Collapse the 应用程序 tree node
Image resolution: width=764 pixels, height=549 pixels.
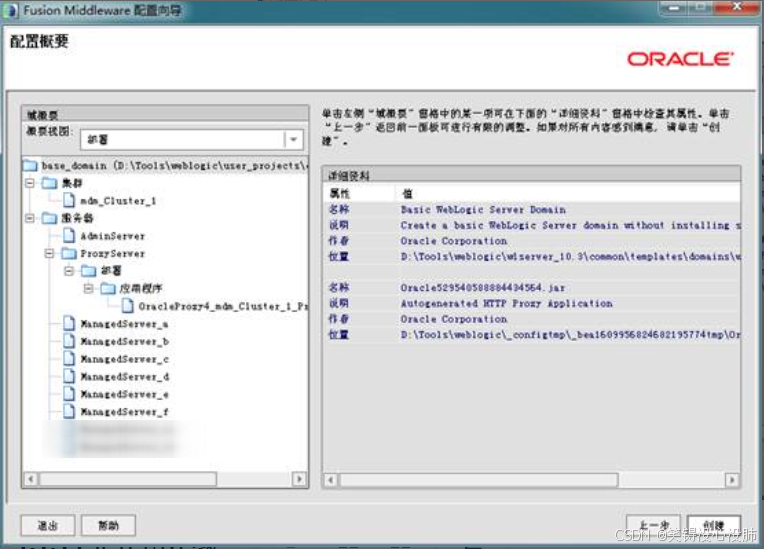[x=89, y=288]
